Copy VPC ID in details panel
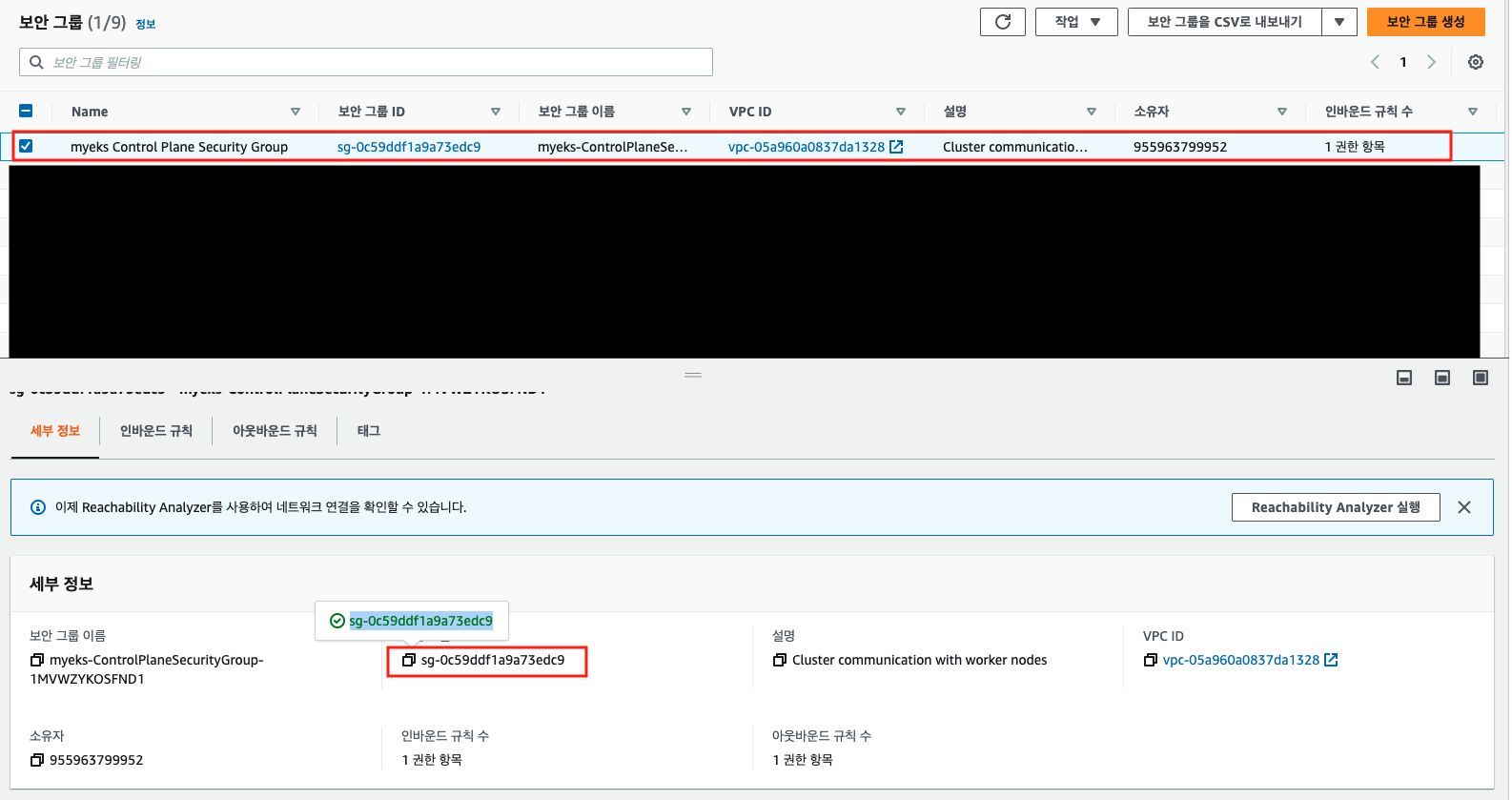1512x800 pixels. (1151, 660)
